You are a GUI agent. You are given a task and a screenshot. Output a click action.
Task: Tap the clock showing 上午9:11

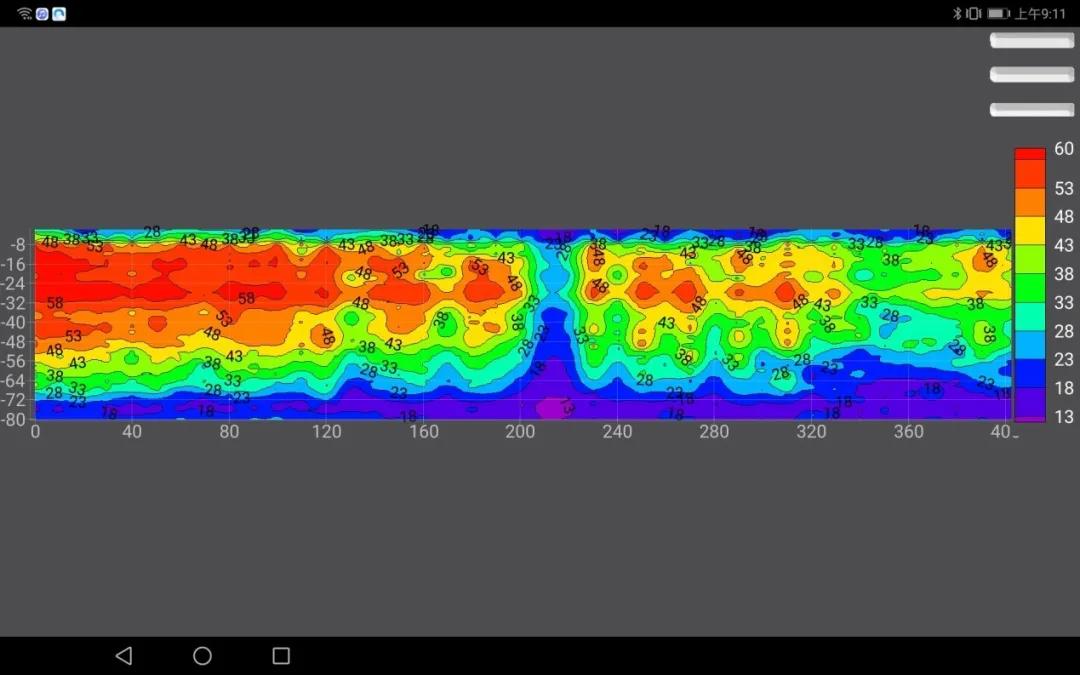(1040, 14)
